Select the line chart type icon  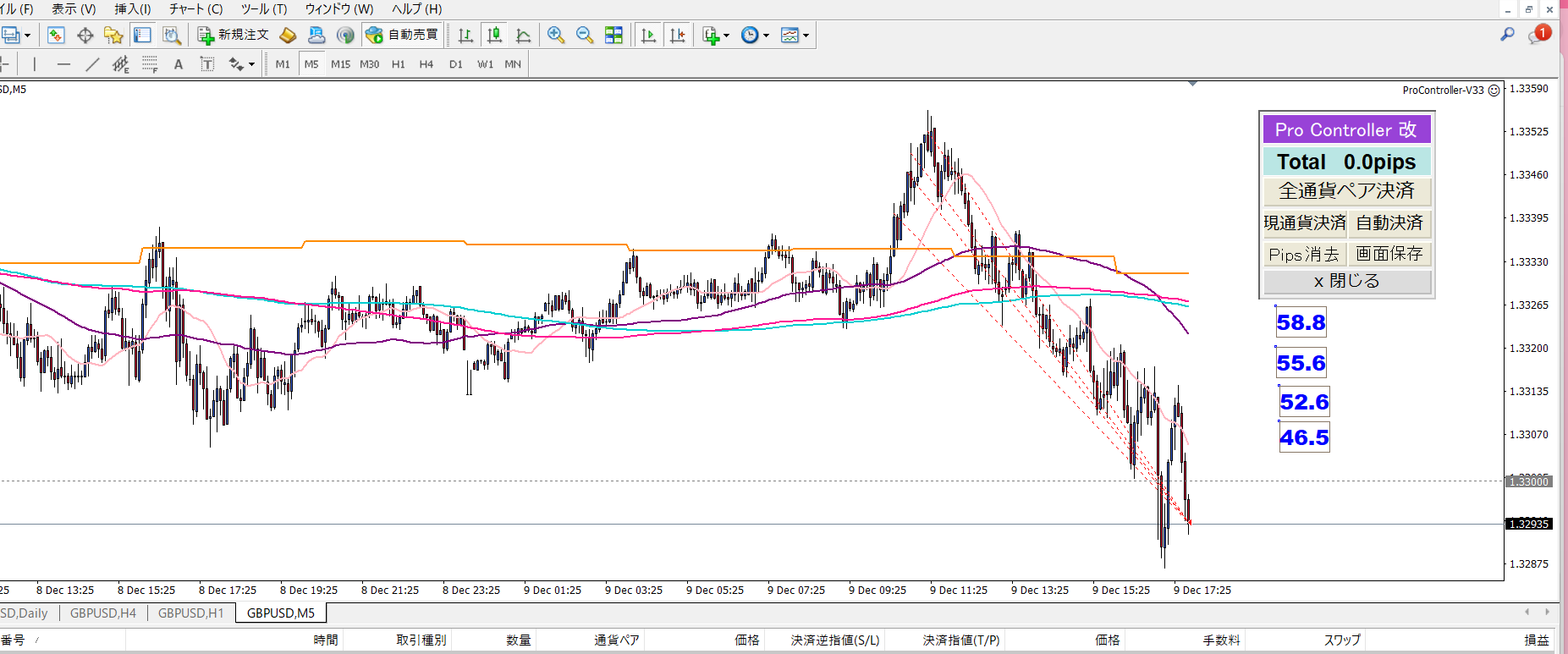(x=524, y=35)
